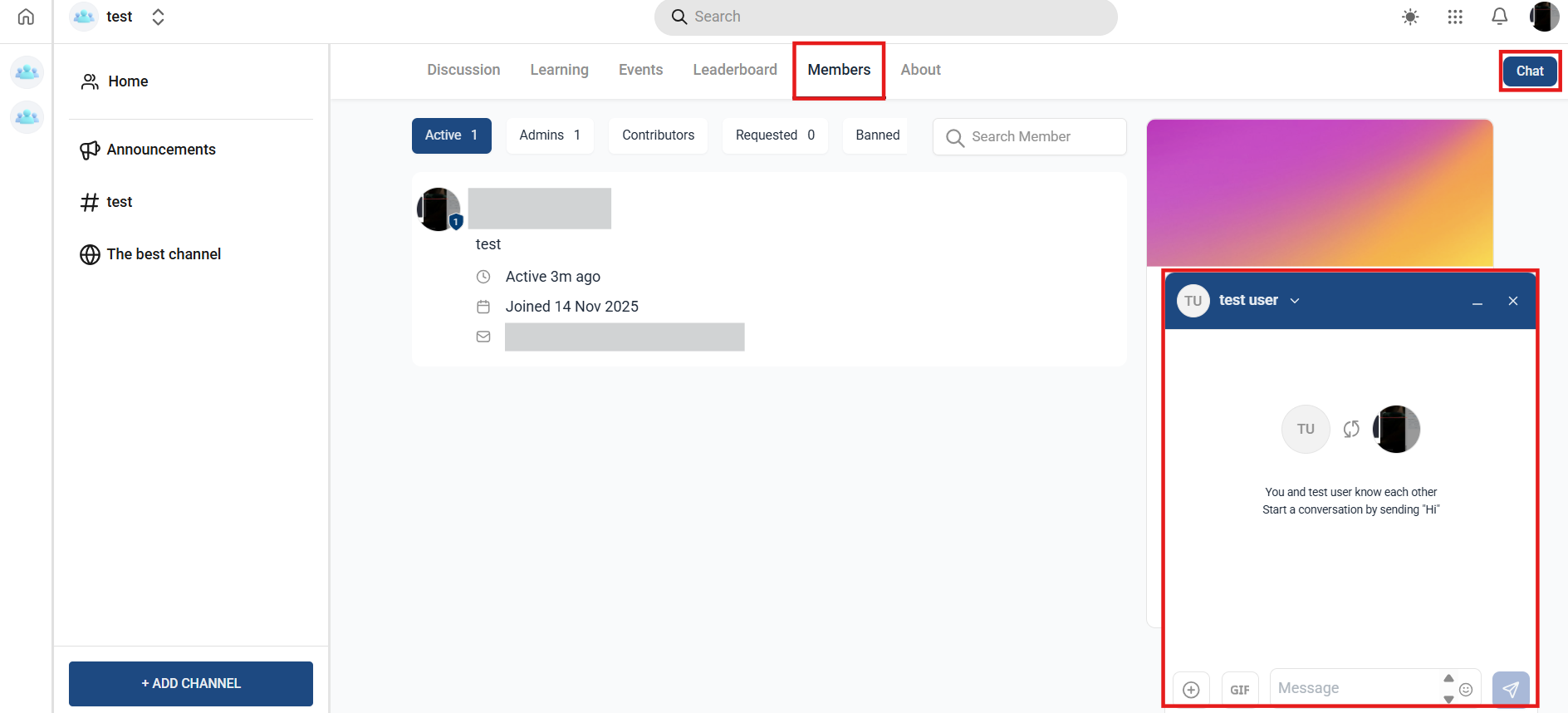Switch to the Leaderboard tab
The height and width of the screenshot is (713, 1568).
pyautogui.click(x=735, y=70)
